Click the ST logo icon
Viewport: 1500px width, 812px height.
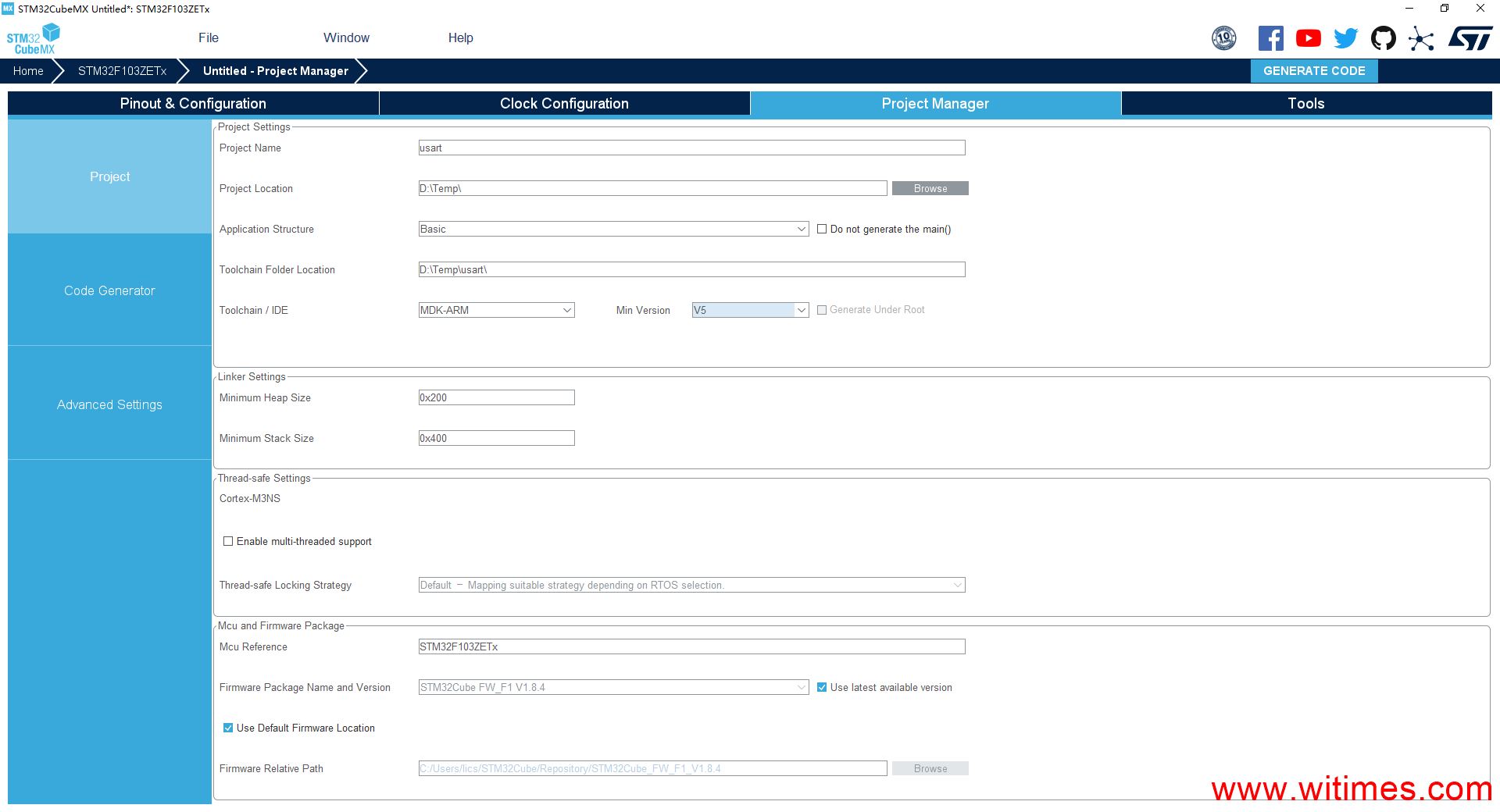(1470, 38)
